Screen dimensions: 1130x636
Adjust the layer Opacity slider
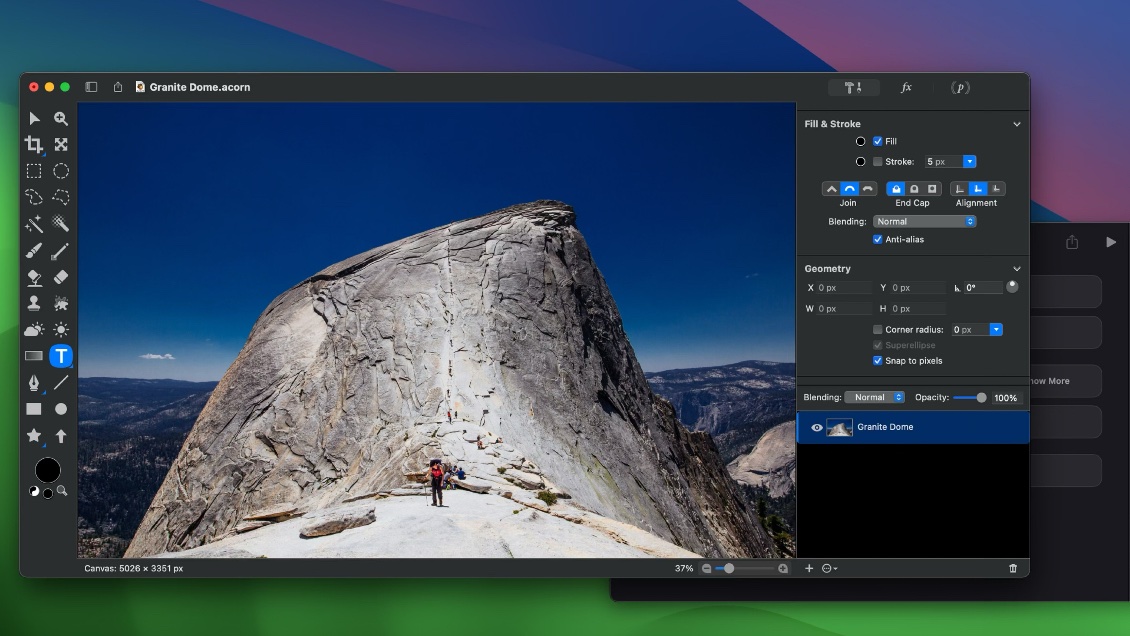980,397
